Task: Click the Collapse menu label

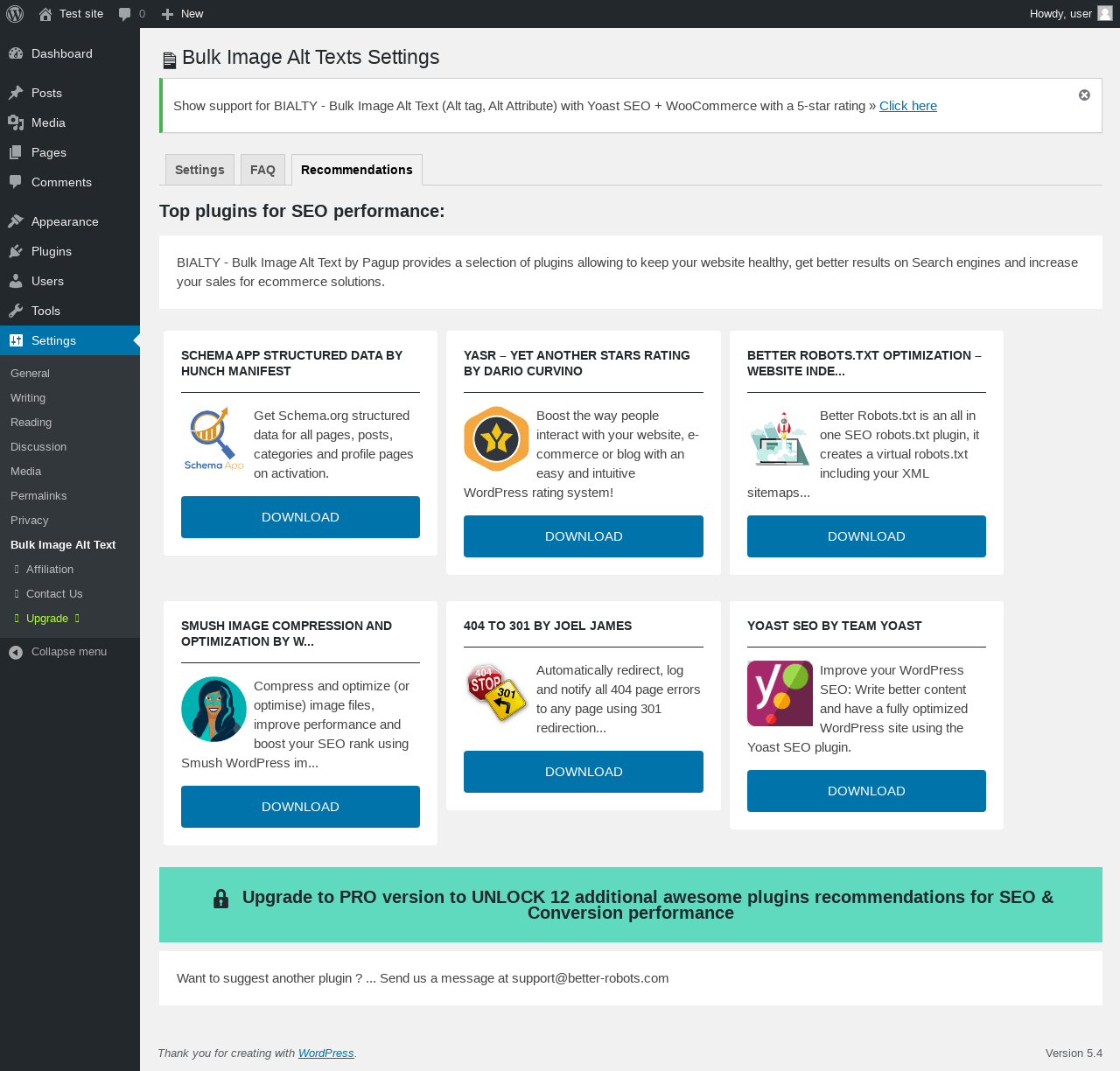Action: click(x=69, y=652)
